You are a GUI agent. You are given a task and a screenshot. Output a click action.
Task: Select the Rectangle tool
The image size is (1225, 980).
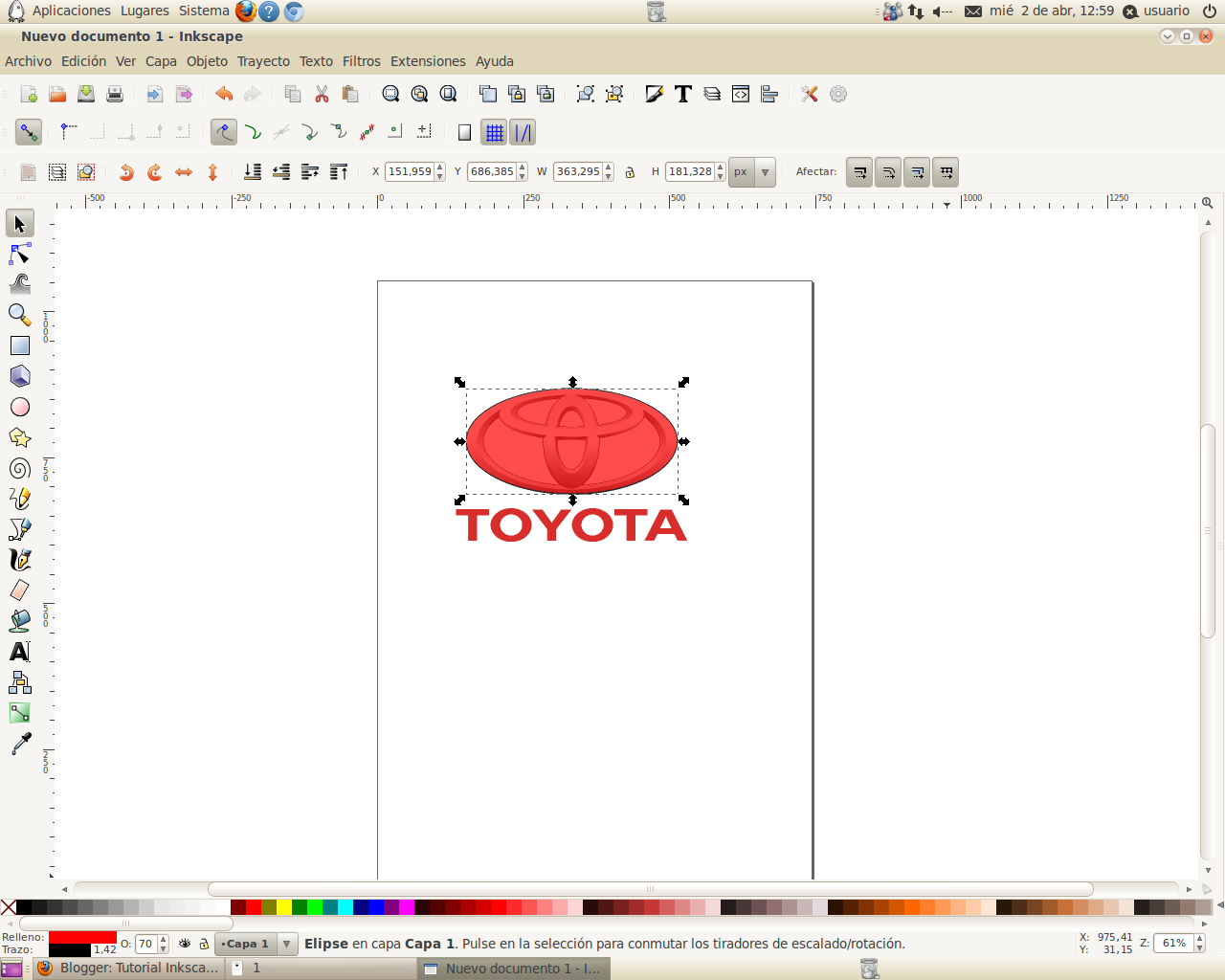pos(19,345)
